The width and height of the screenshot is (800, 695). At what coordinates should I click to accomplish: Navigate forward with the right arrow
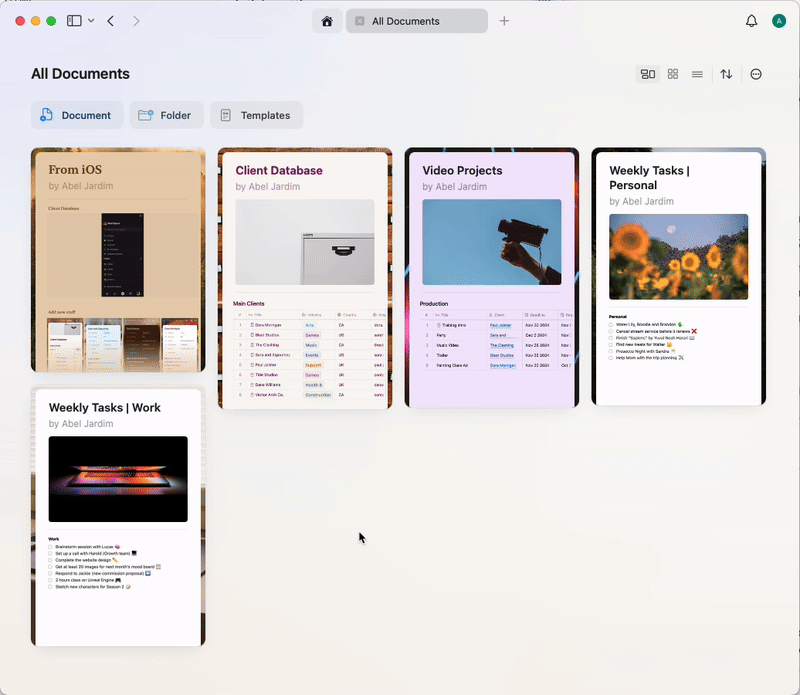[x=136, y=20]
